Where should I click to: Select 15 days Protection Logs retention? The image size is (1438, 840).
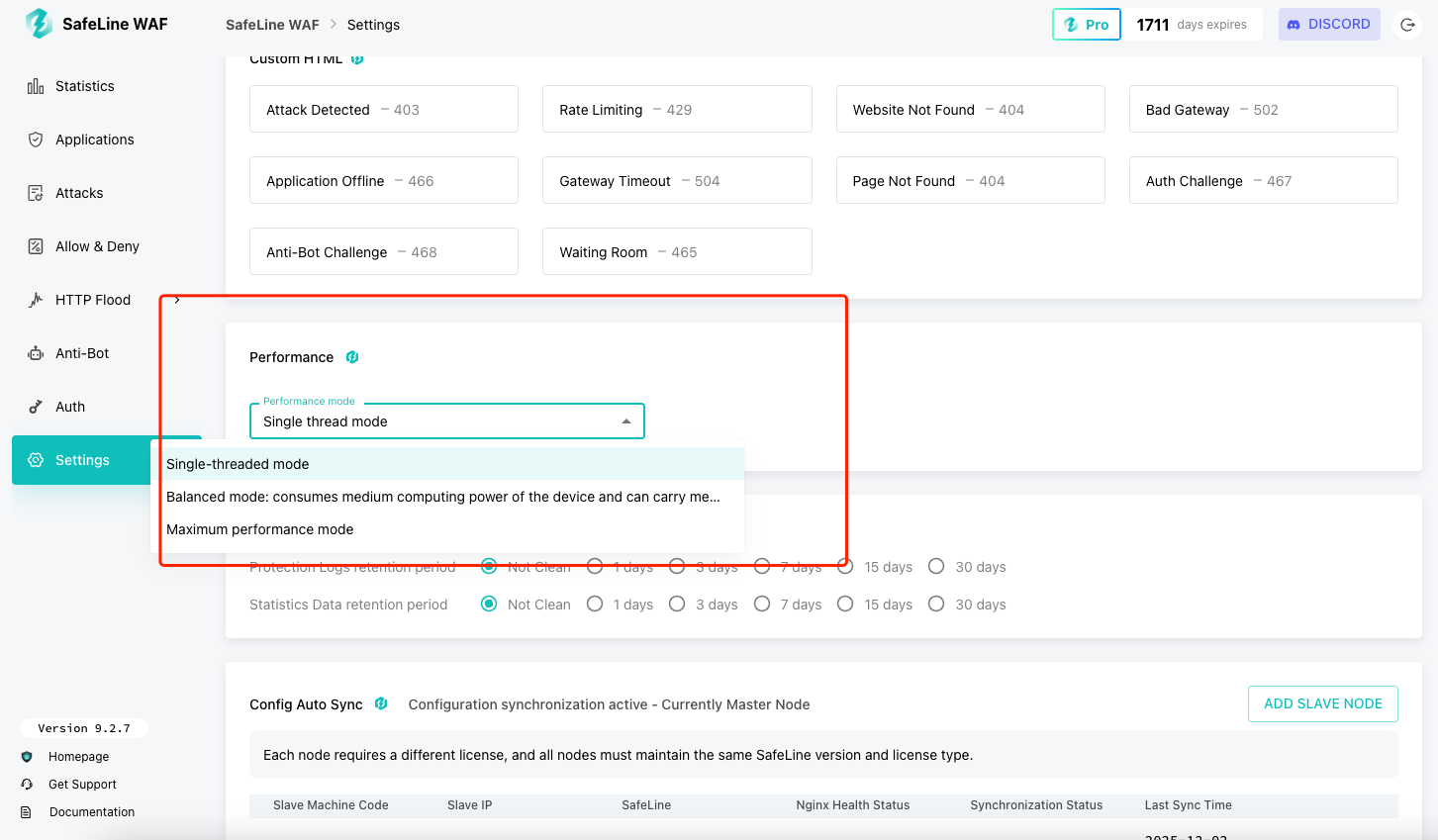coord(846,566)
